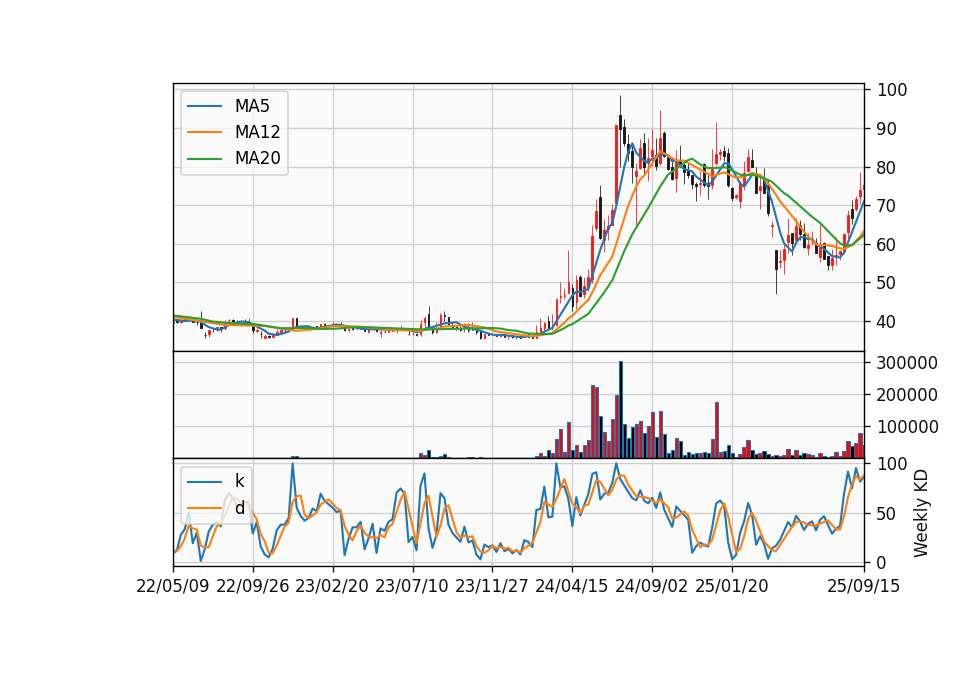Click the 300000 volume axis value
This screenshot has height=690, width=960.
pyautogui.click(x=907, y=363)
